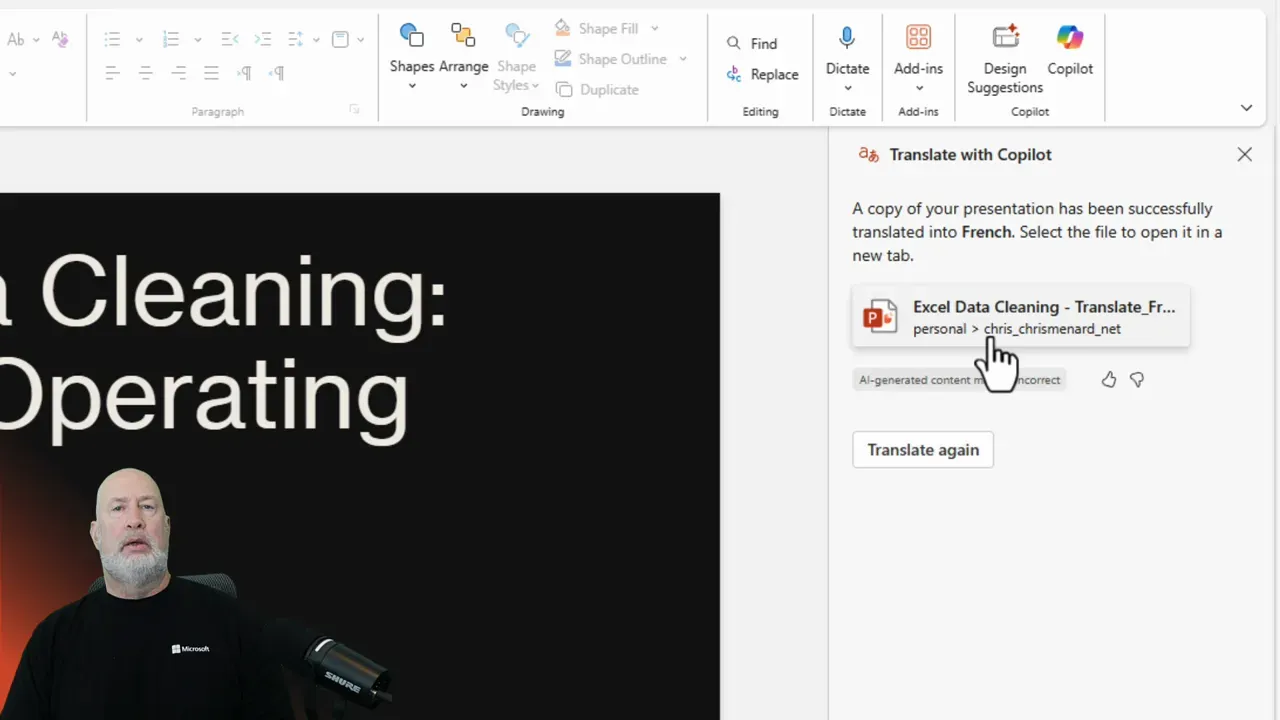Click the Translate again button
1280x720 pixels.
point(922,449)
